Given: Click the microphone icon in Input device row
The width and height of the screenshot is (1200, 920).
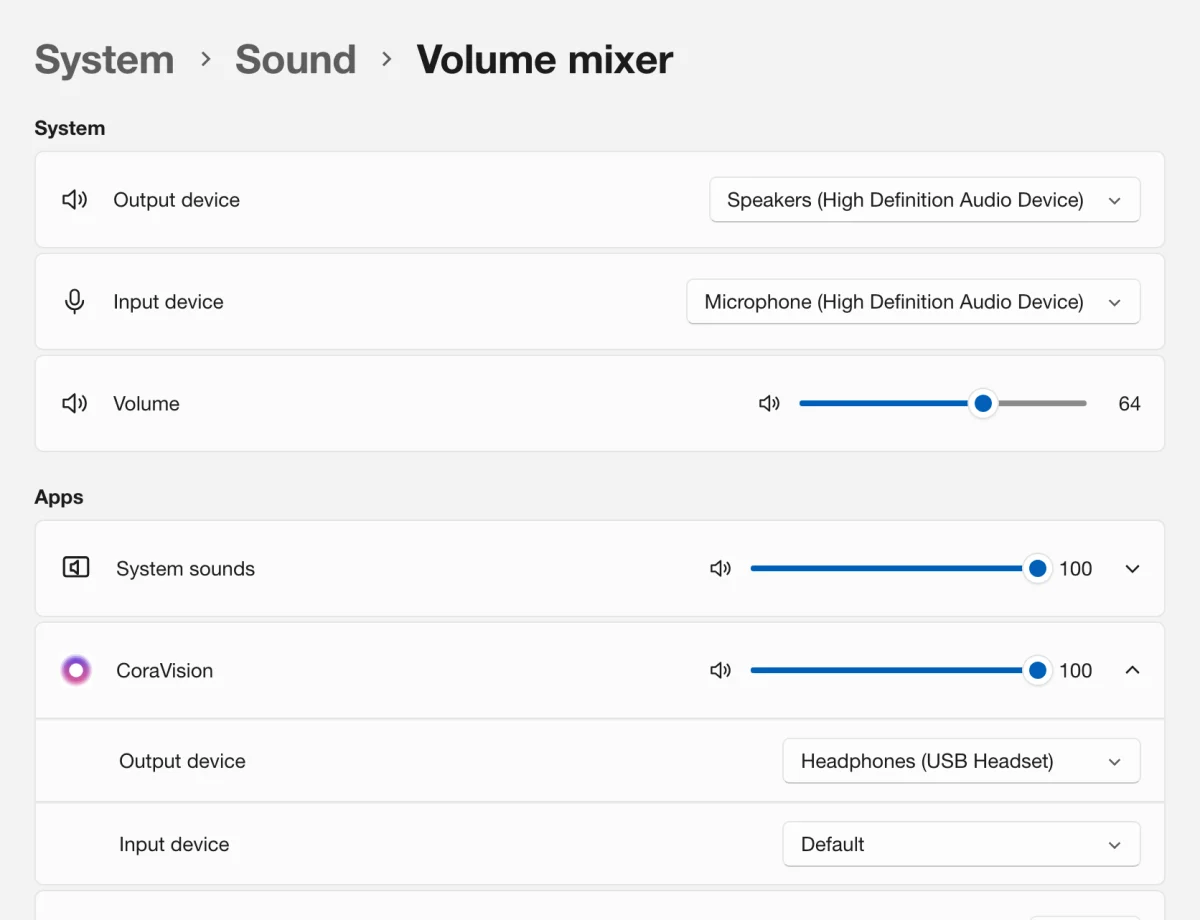Looking at the screenshot, I should (75, 302).
